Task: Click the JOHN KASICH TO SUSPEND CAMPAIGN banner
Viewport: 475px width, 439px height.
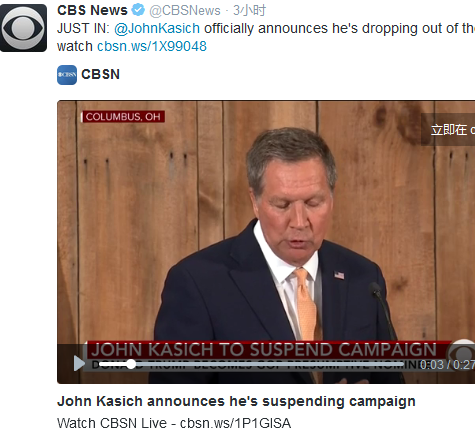Action: pyautogui.click(x=264, y=349)
